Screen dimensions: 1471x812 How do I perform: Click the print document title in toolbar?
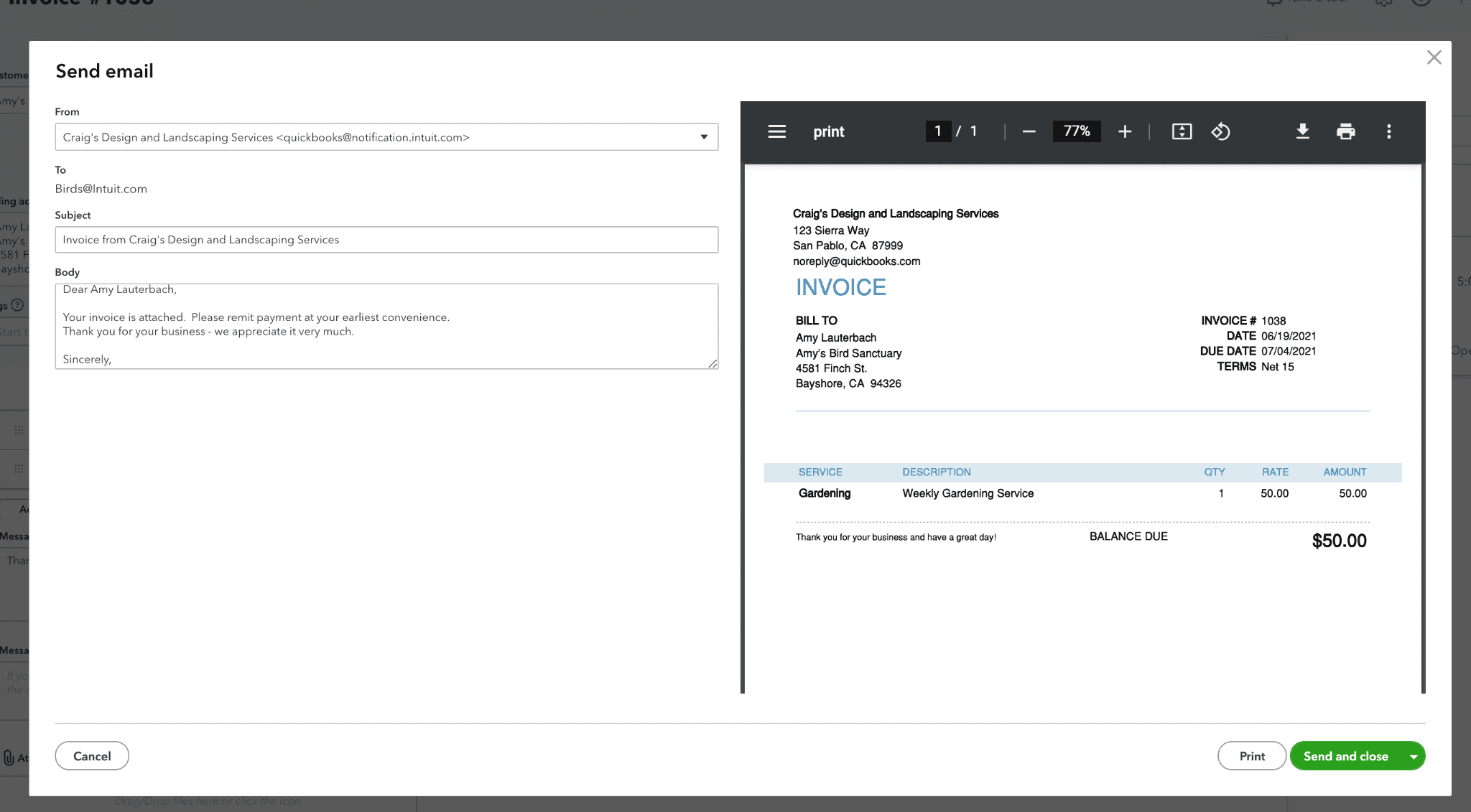828,131
